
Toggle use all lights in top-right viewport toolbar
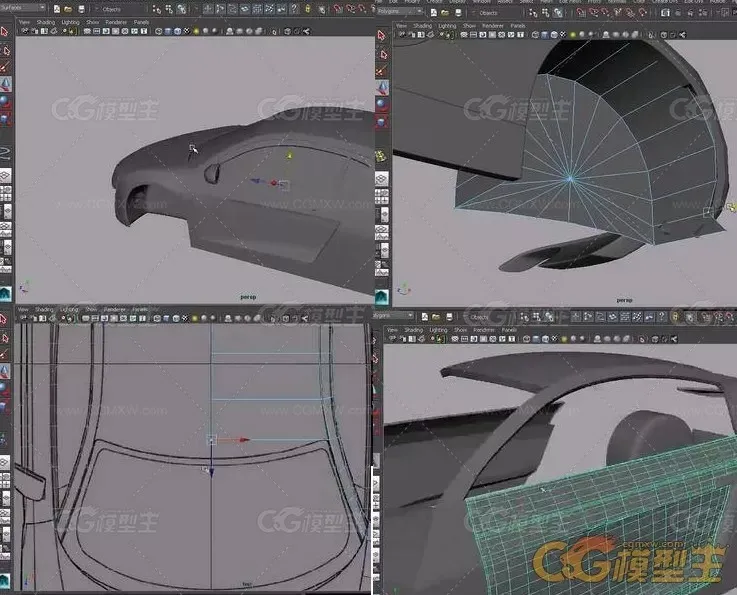[x=572, y=35]
